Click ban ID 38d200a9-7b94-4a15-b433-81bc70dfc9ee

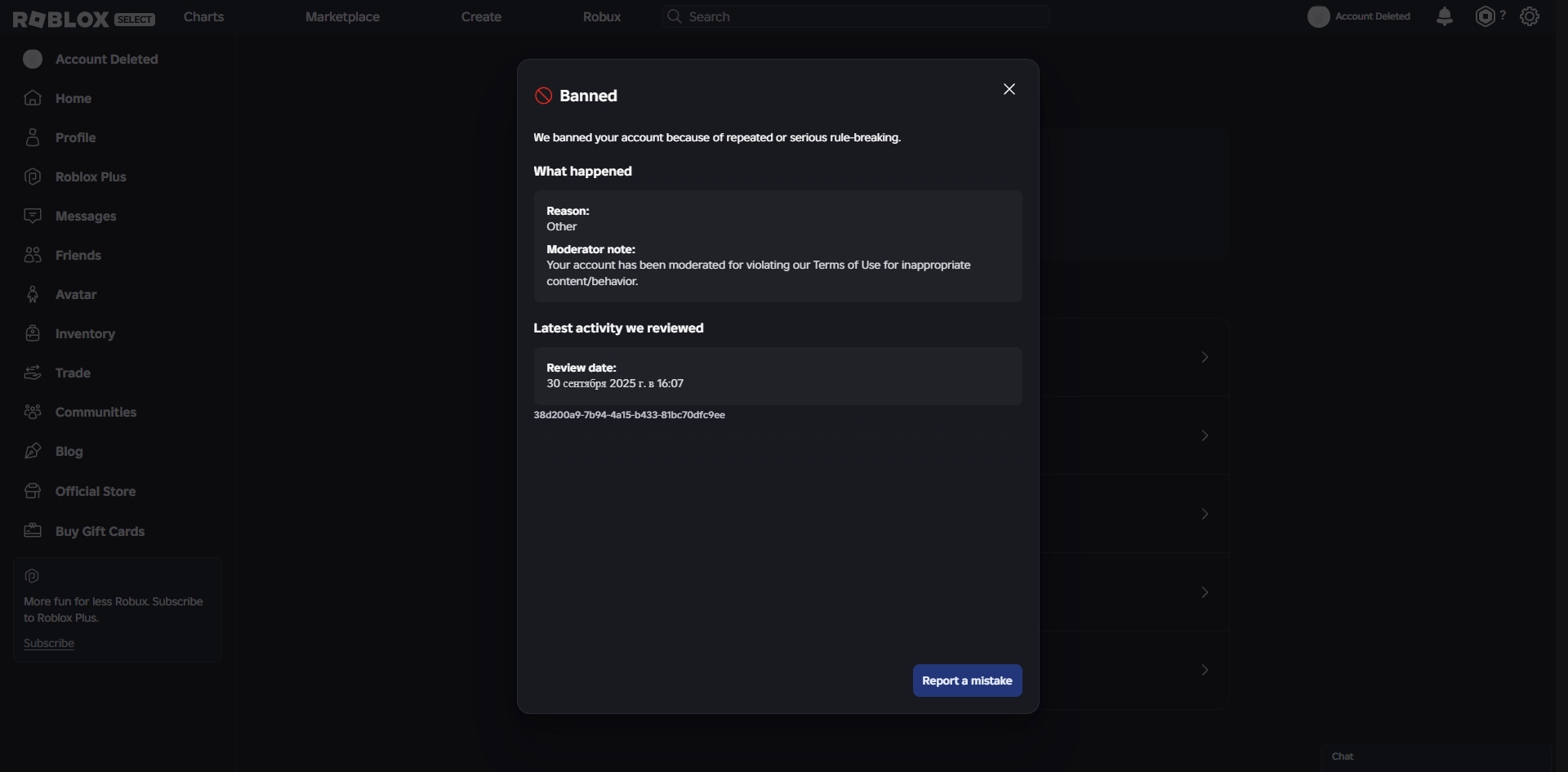[629, 415]
